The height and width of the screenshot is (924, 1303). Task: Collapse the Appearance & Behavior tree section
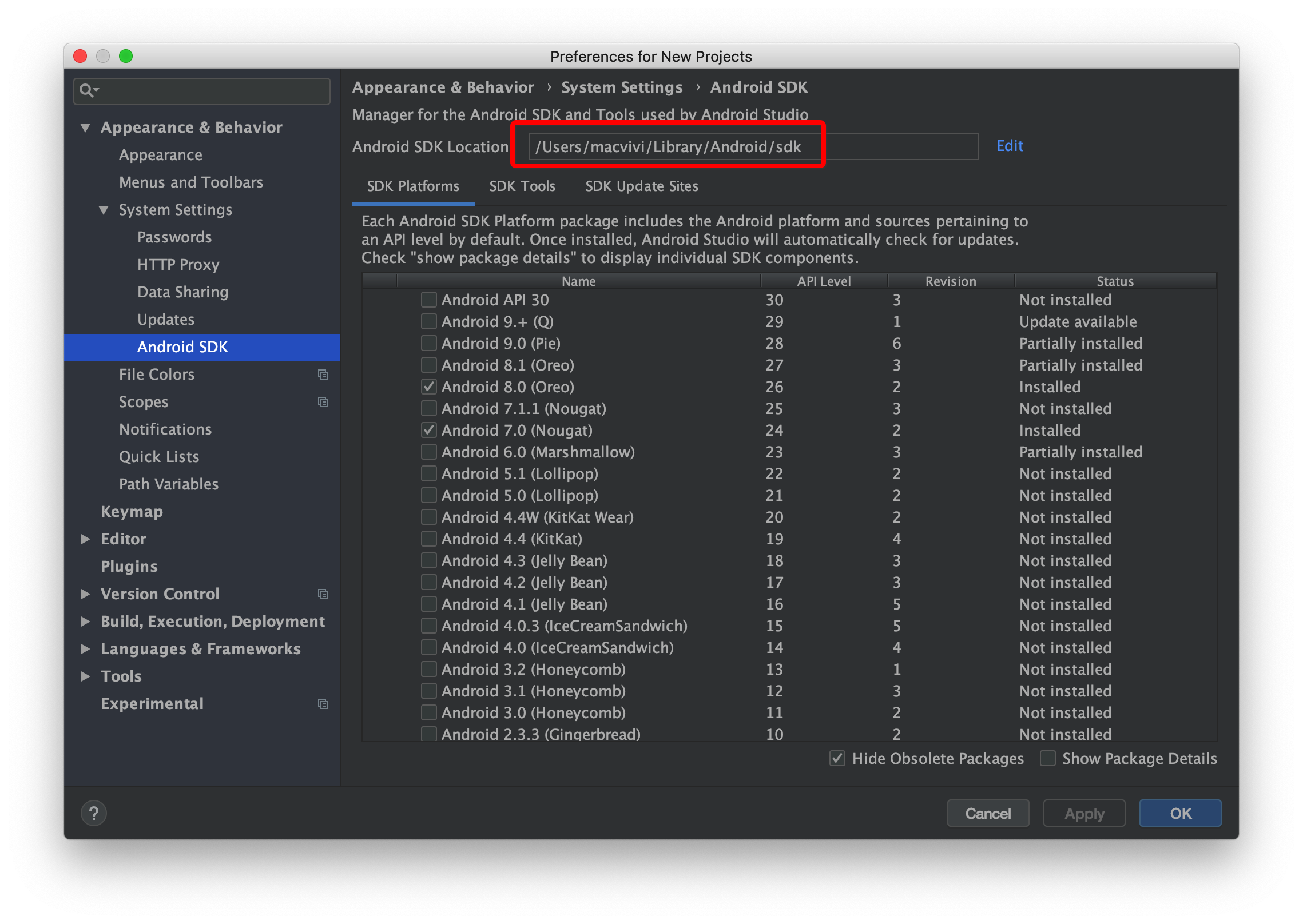click(x=86, y=128)
